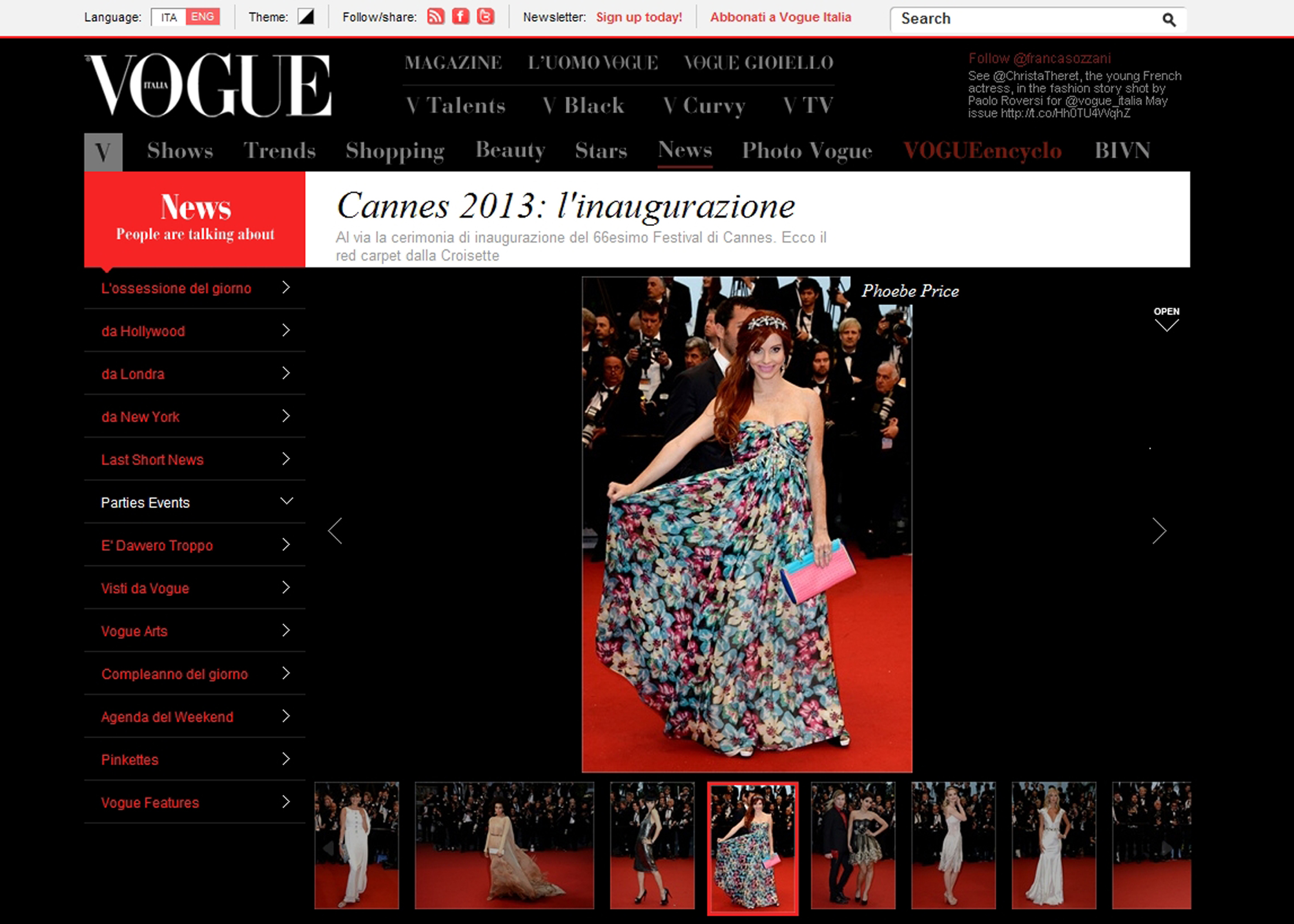Switch language to ENG
1294x924 pixels.
[x=202, y=17]
